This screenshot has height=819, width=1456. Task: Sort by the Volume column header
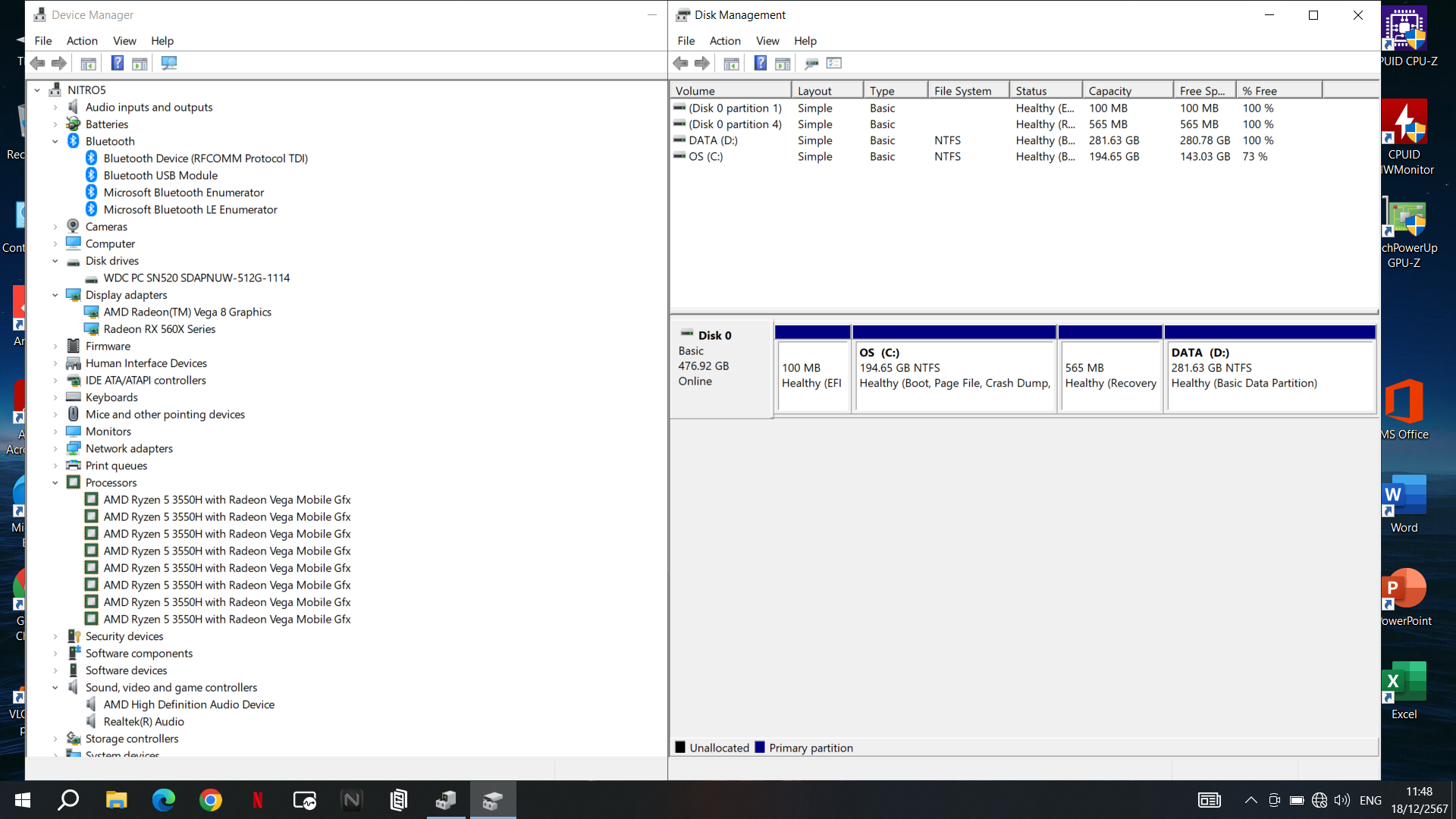pyautogui.click(x=731, y=91)
